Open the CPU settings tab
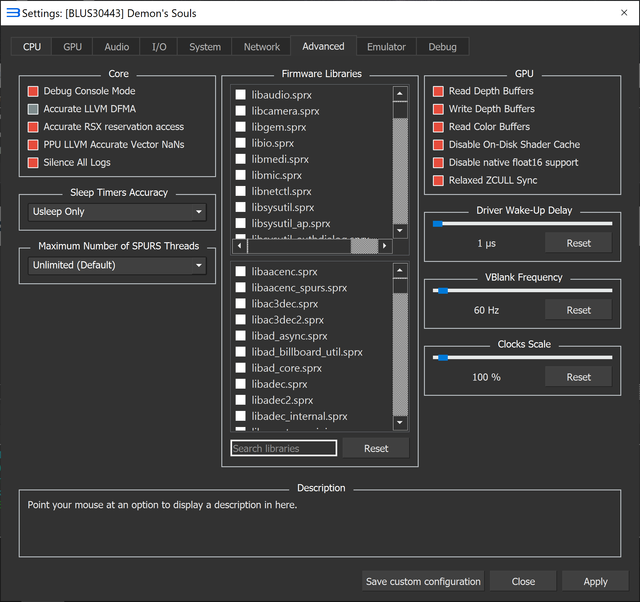Viewport: 640px width, 602px height. tap(31, 47)
